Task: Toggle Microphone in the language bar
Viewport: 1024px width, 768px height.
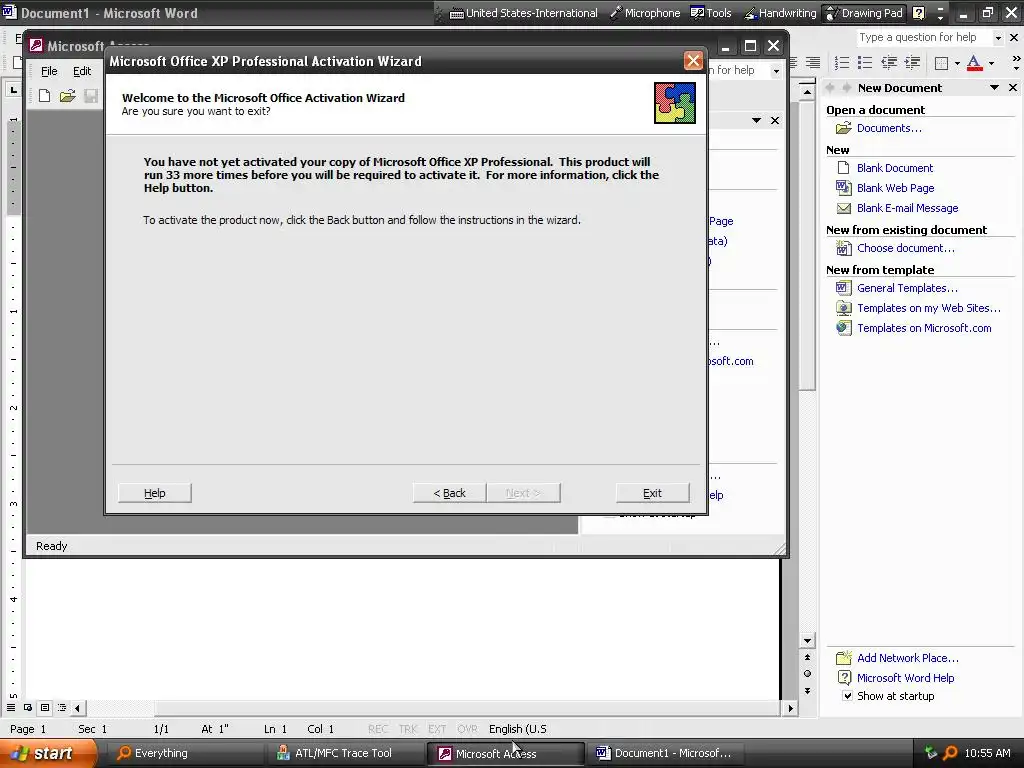Action: (x=645, y=13)
